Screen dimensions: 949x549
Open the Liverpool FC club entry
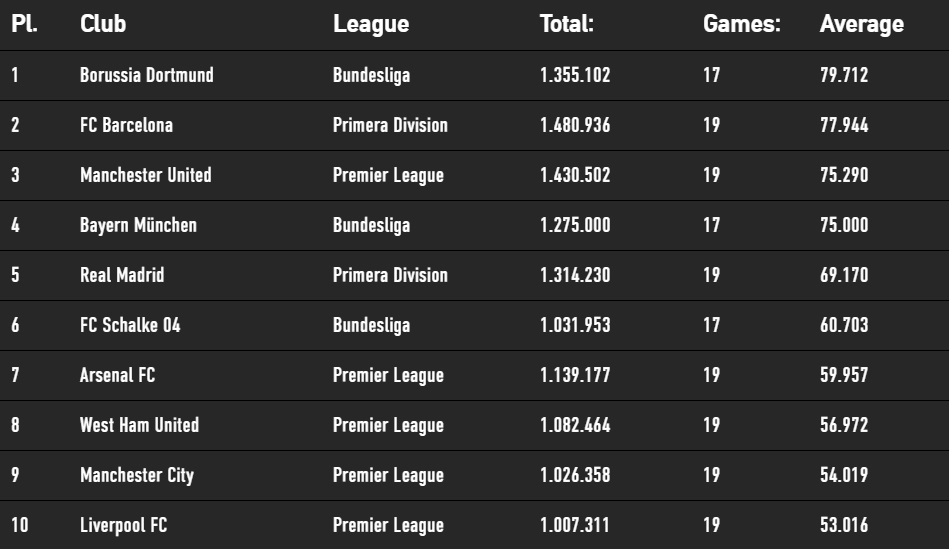pos(123,525)
